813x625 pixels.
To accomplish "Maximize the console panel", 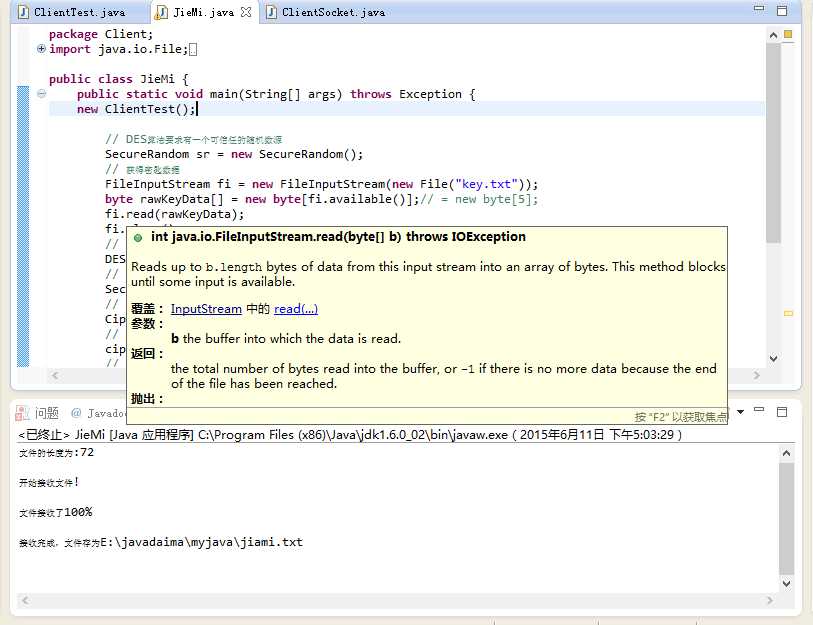I will click(x=782, y=412).
